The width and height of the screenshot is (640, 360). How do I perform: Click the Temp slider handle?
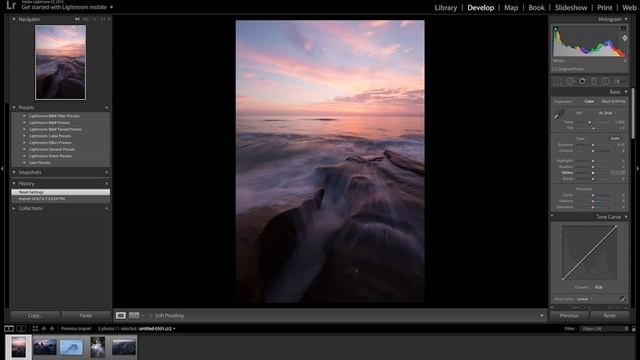(589, 122)
